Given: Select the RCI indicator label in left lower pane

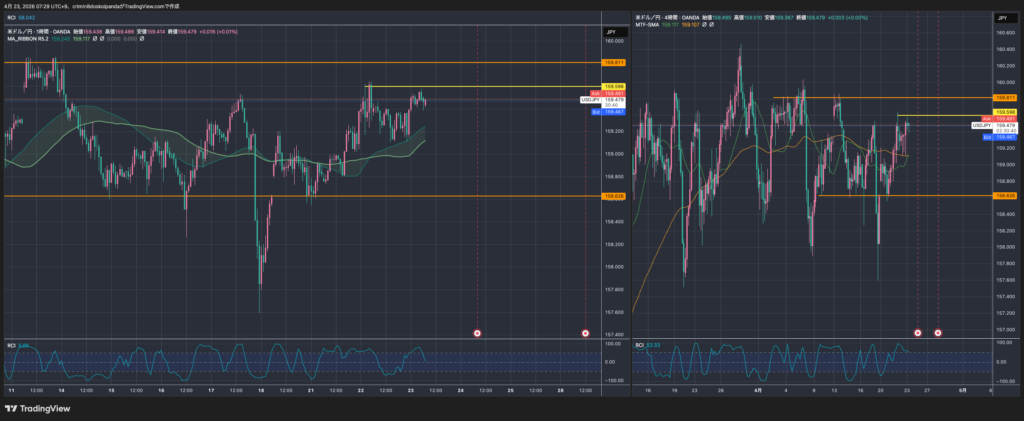Looking at the screenshot, I should point(12,345).
